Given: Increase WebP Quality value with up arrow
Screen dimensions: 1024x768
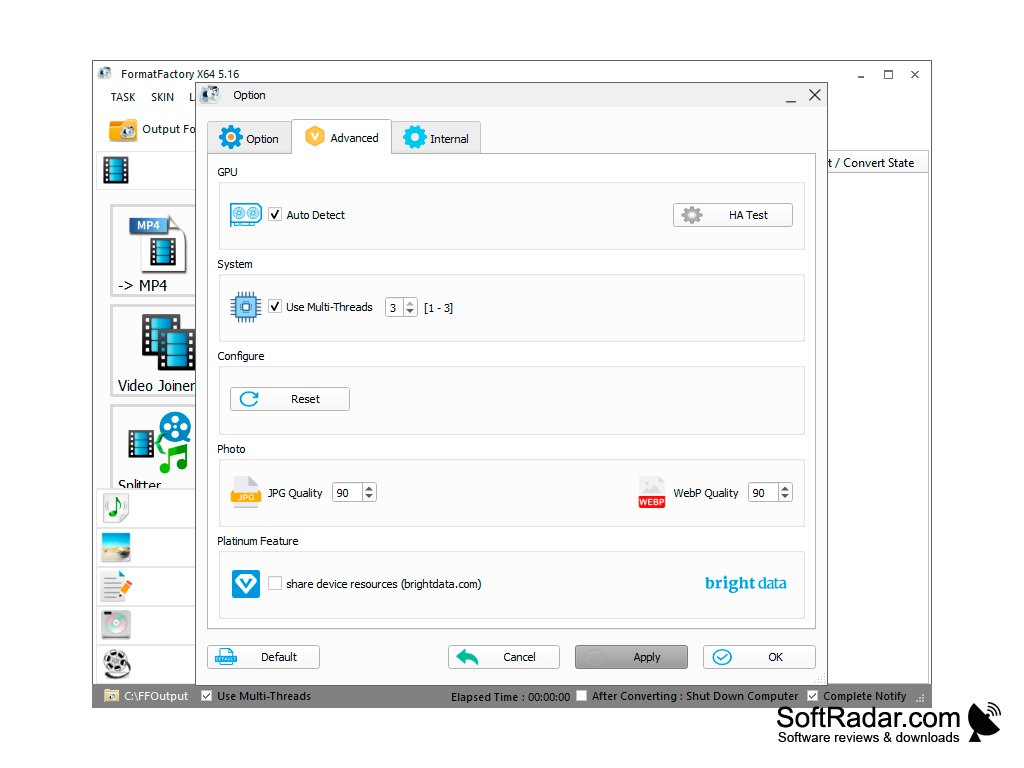Looking at the screenshot, I should tap(785, 488).
